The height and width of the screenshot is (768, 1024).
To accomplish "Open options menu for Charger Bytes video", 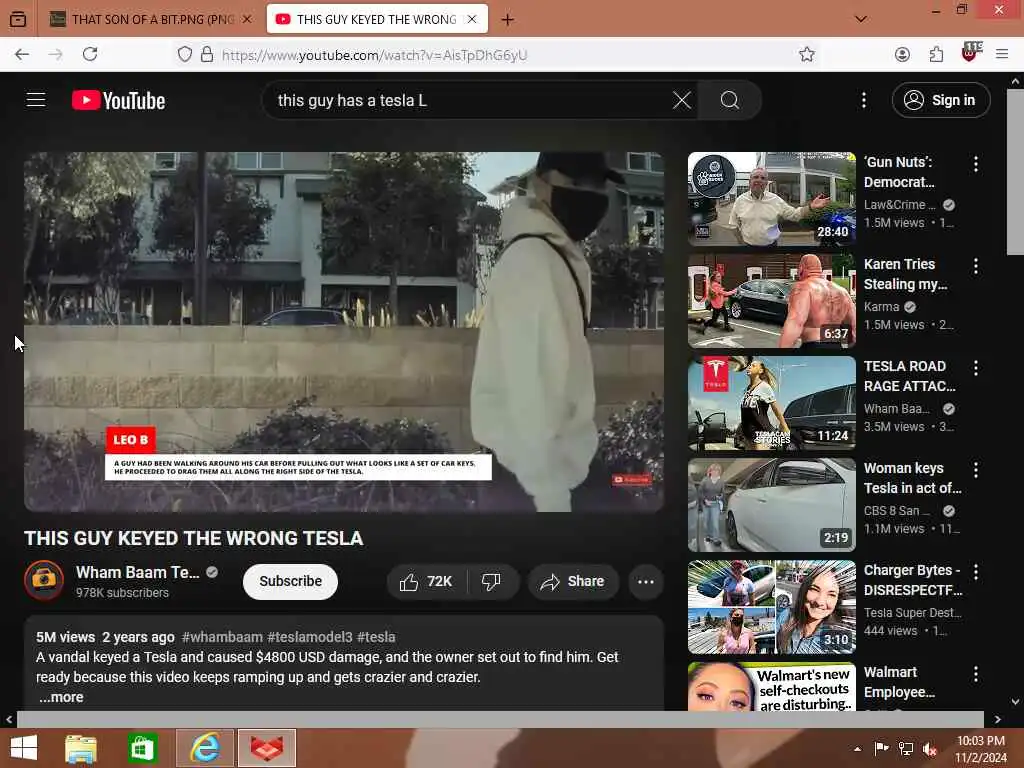I will 976,571.
